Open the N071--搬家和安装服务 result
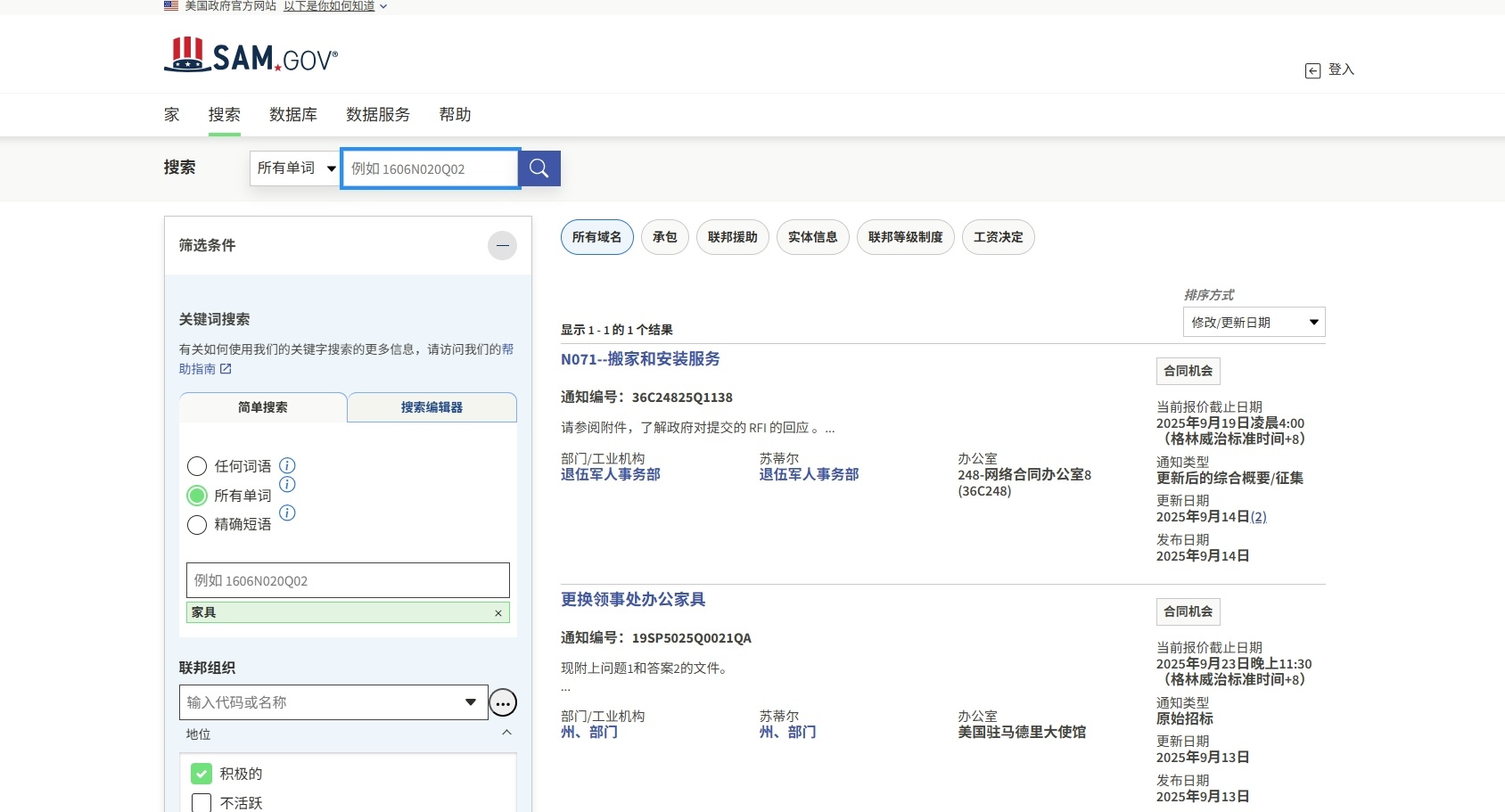Viewport: 1505px width, 812px height. coord(640,359)
